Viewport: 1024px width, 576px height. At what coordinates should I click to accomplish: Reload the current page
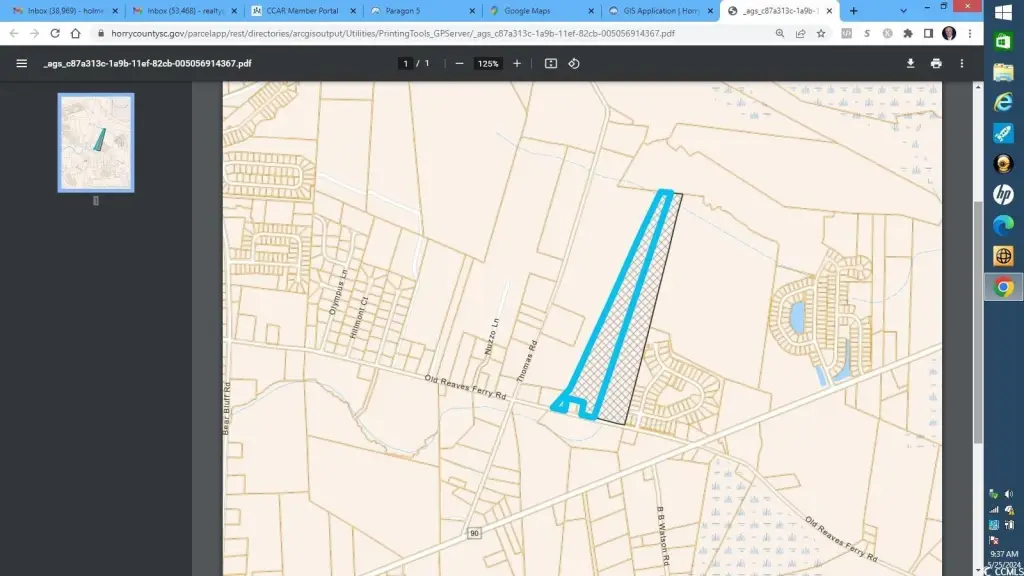click(x=55, y=33)
